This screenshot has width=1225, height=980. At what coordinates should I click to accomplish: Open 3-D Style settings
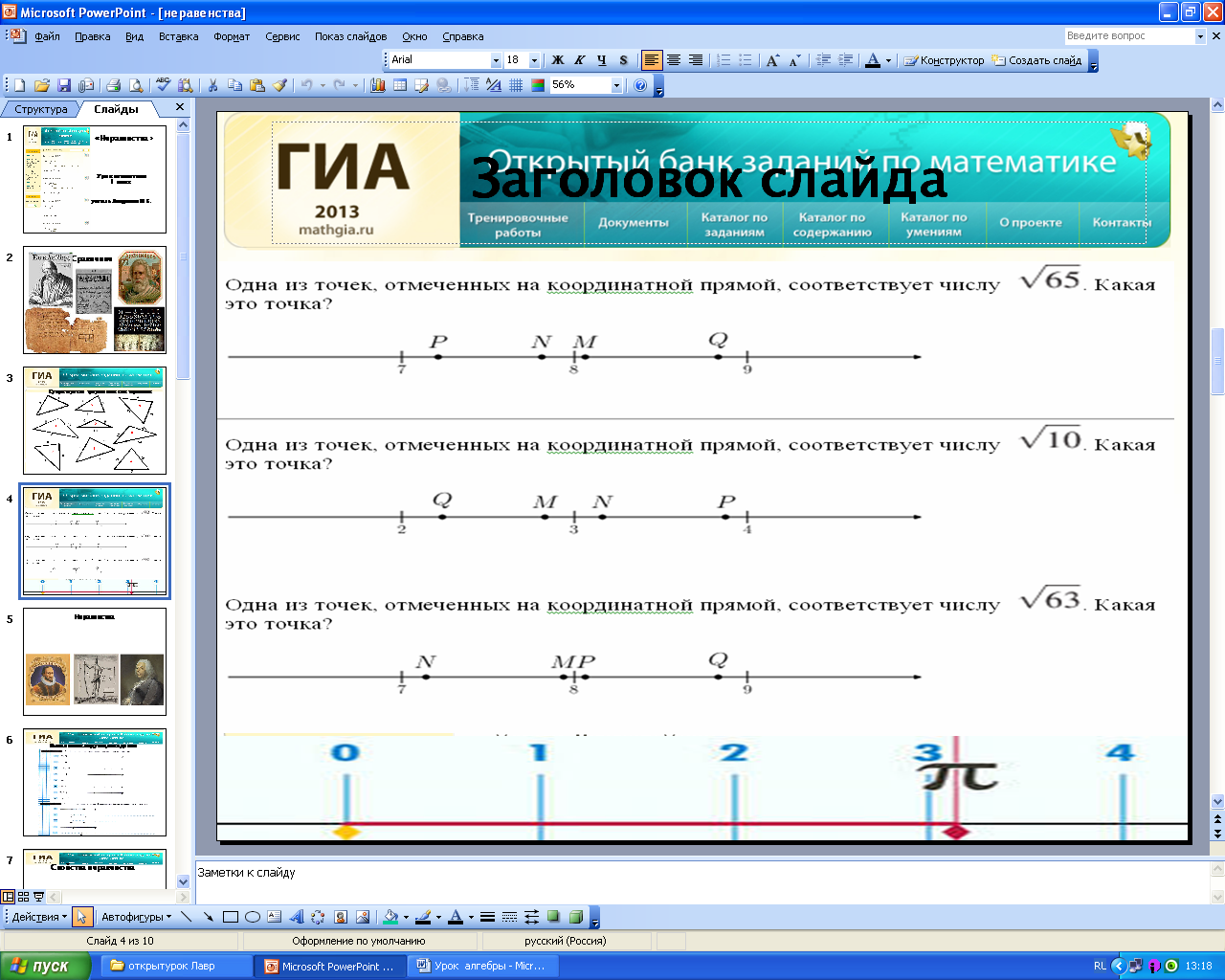click(x=576, y=917)
